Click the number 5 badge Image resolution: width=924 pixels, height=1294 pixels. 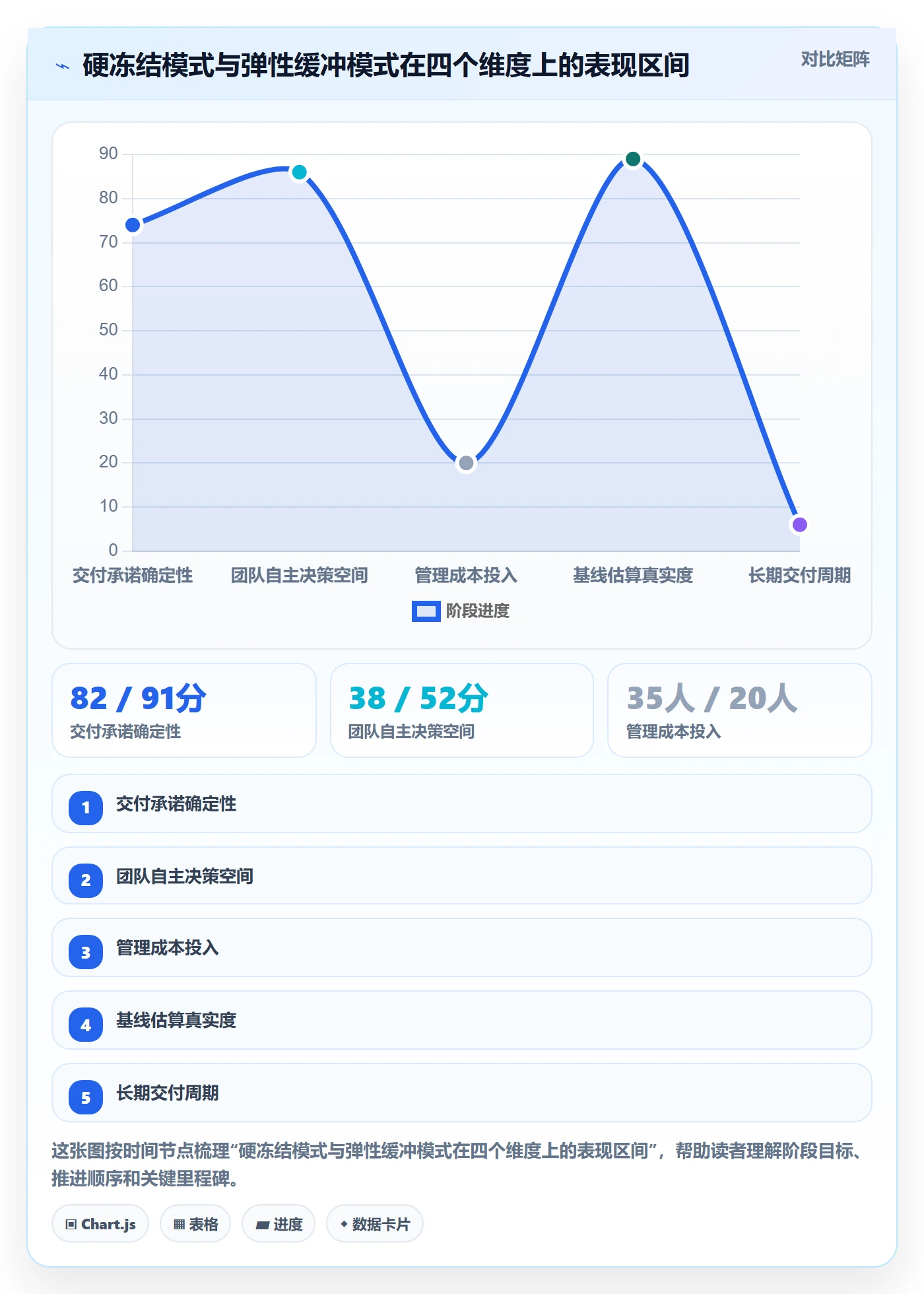click(x=86, y=1097)
